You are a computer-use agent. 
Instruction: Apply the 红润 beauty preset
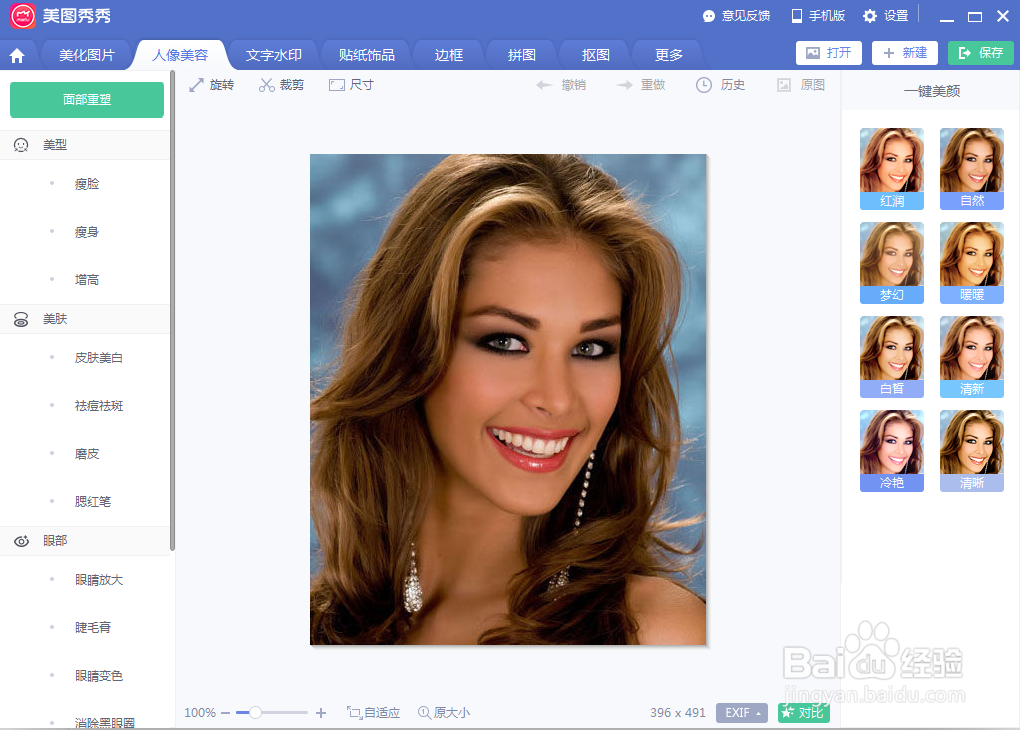tap(892, 169)
